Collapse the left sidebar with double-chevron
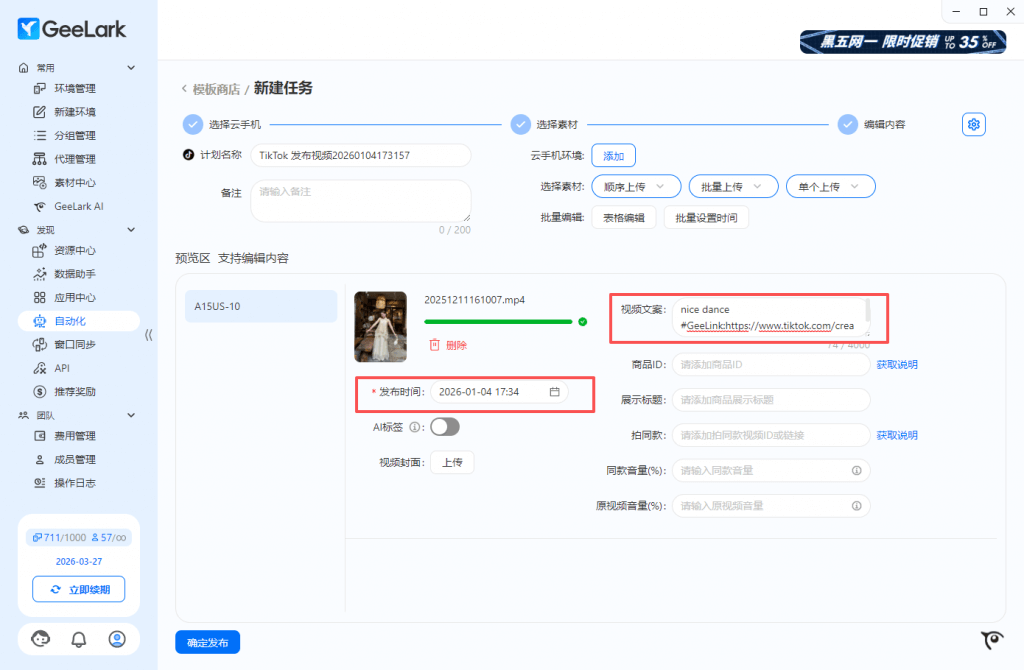Viewport: 1024px width, 670px height. pyautogui.click(x=149, y=335)
